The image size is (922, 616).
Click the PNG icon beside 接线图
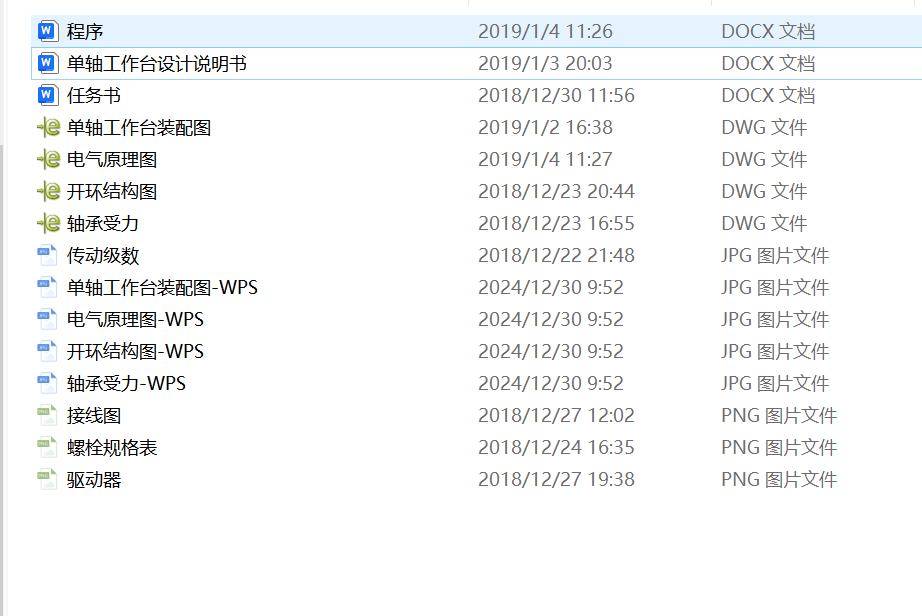(47, 415)
